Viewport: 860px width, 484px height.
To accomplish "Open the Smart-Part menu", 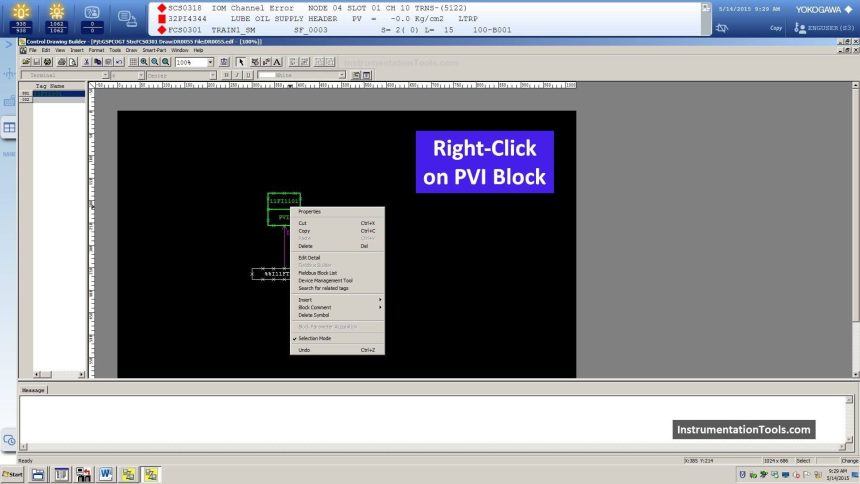I will coord(154,50).
